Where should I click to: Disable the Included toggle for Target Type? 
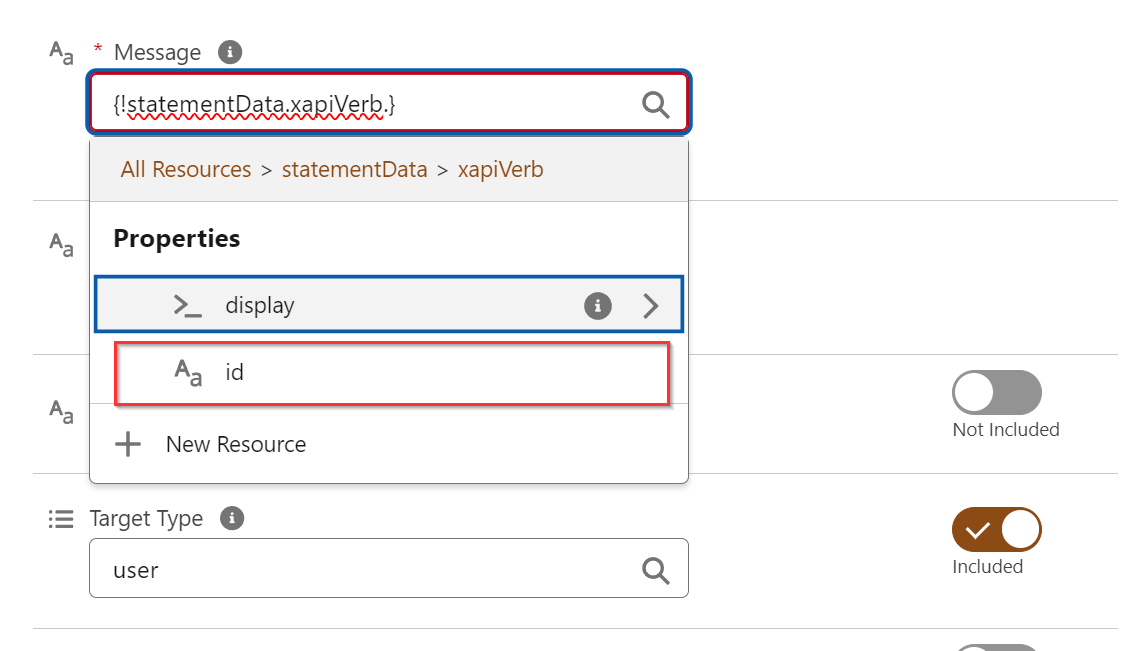(996, 529)
